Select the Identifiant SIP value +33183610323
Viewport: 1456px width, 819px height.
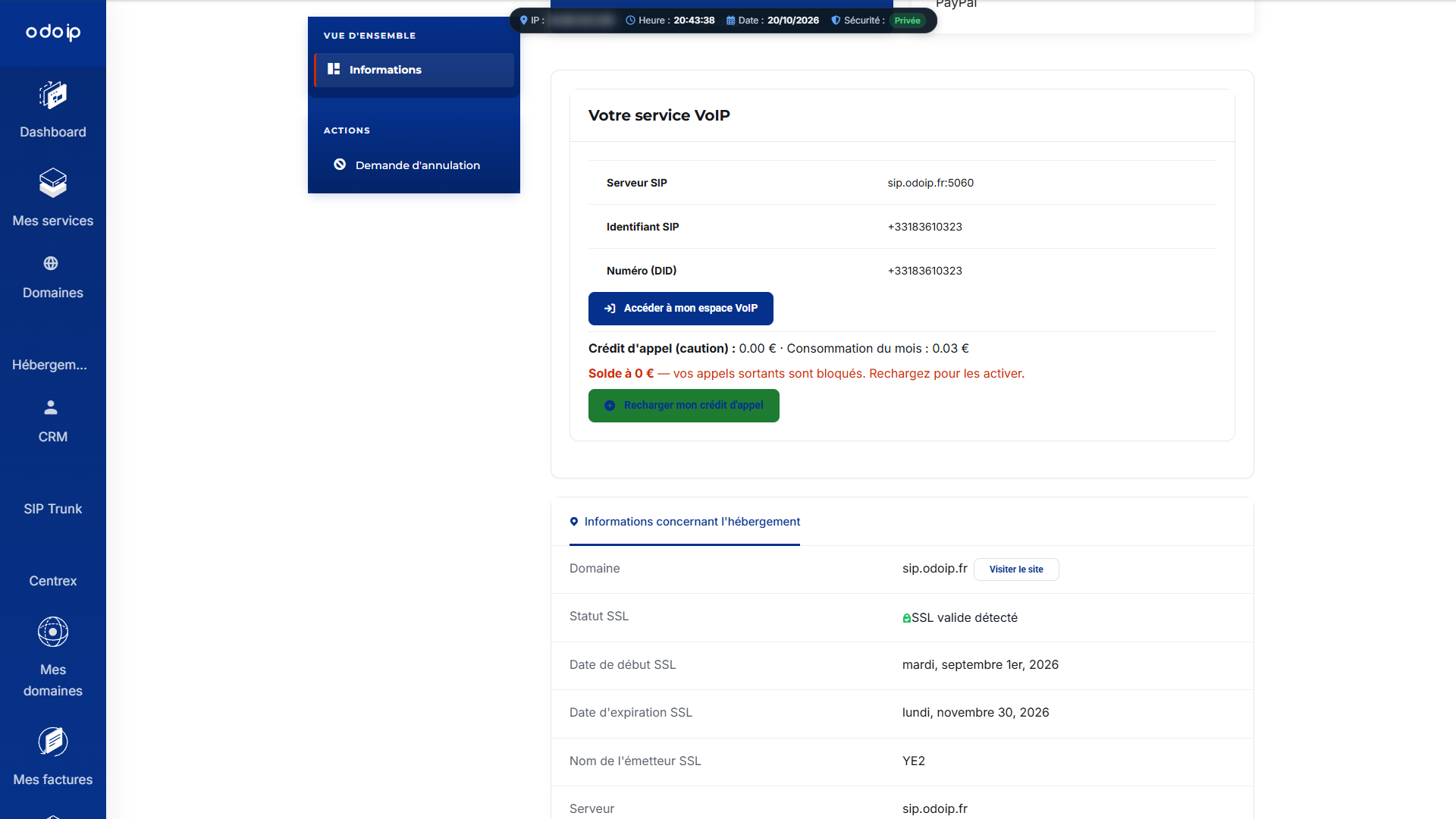(x=924, y=227)
